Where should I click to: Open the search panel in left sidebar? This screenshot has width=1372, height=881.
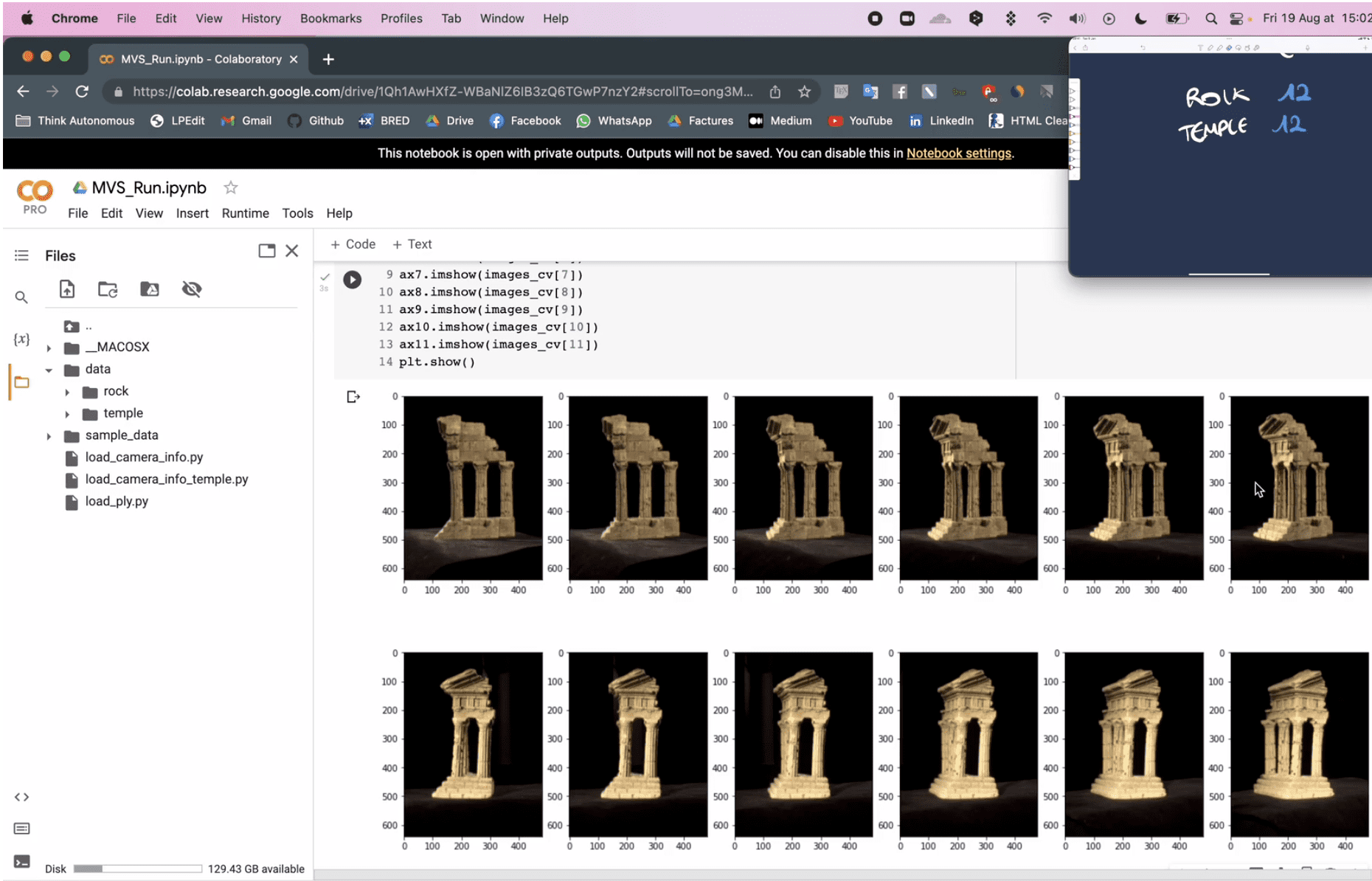coord(21,297)
